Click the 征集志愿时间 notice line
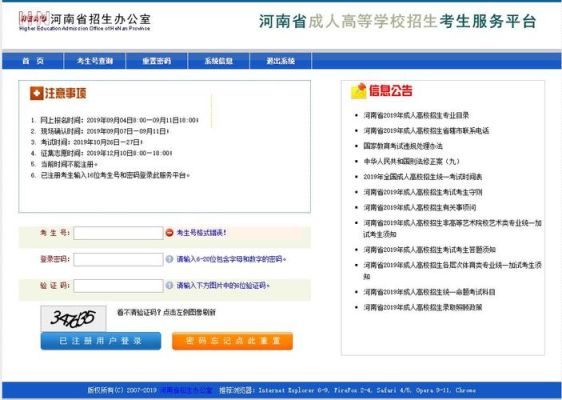The image size is (562, 400). (x=106, y=153)
